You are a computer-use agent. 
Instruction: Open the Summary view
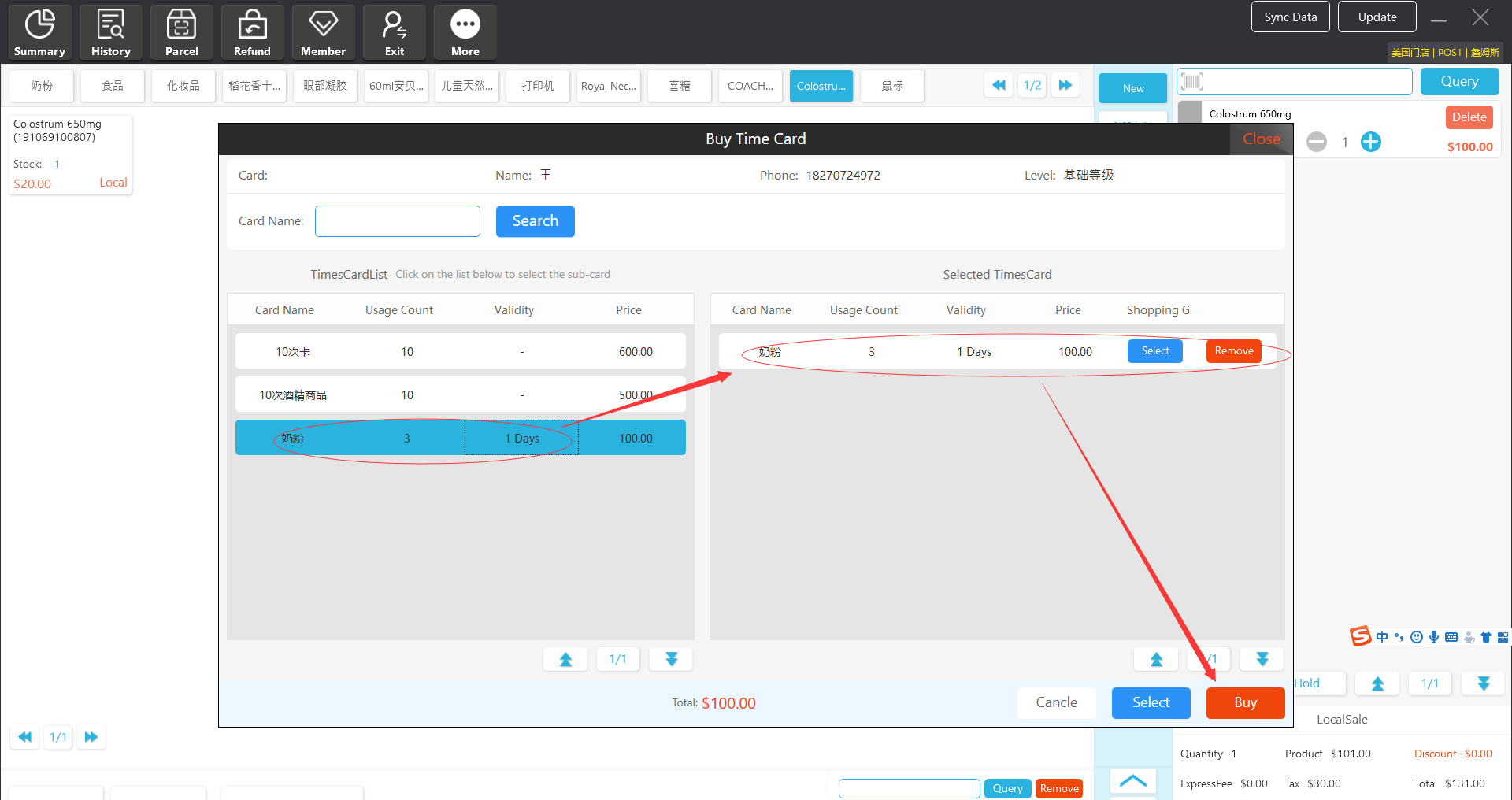coord(39,32)
